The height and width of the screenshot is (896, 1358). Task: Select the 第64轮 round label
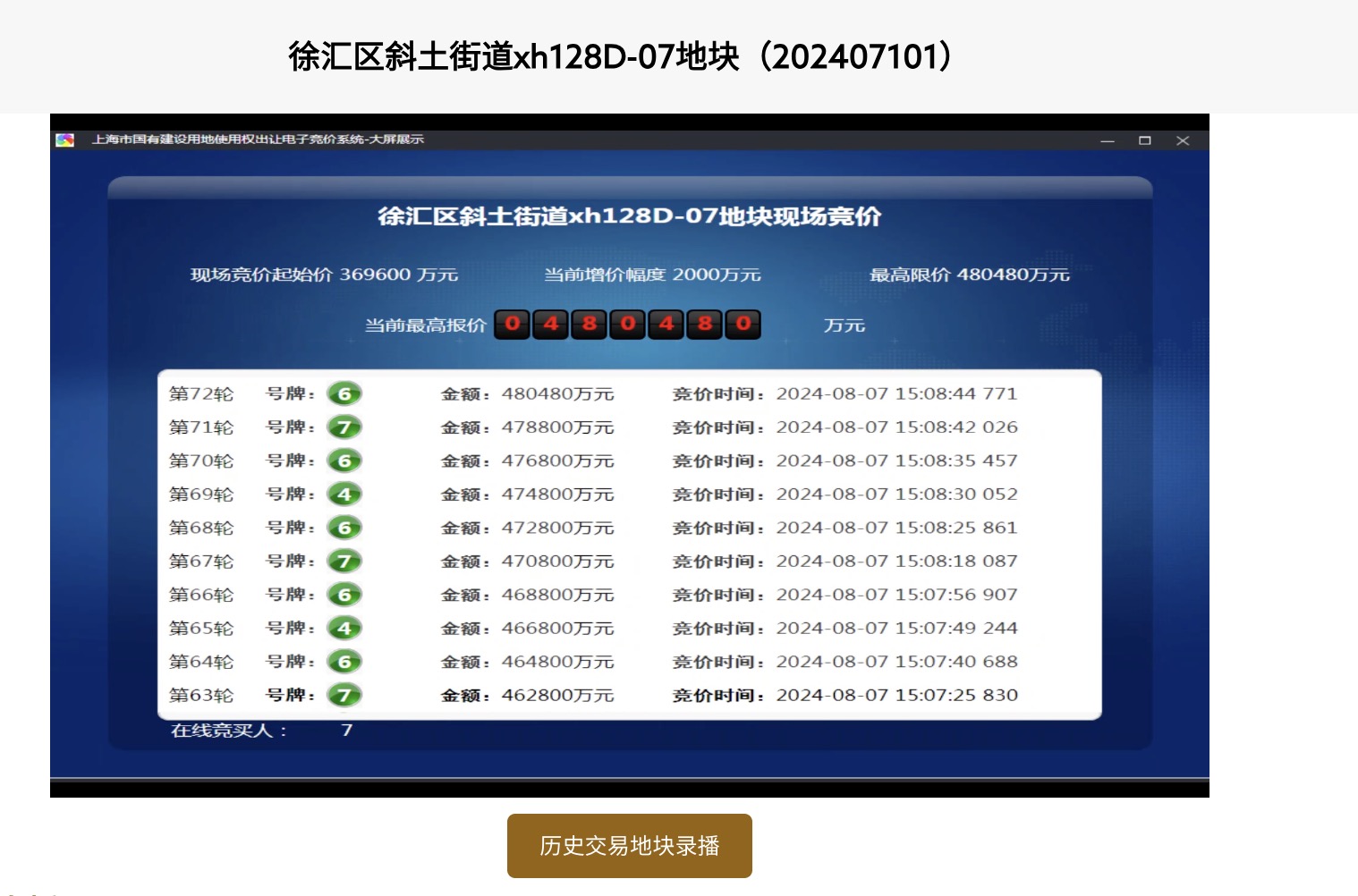coord(201,663)
